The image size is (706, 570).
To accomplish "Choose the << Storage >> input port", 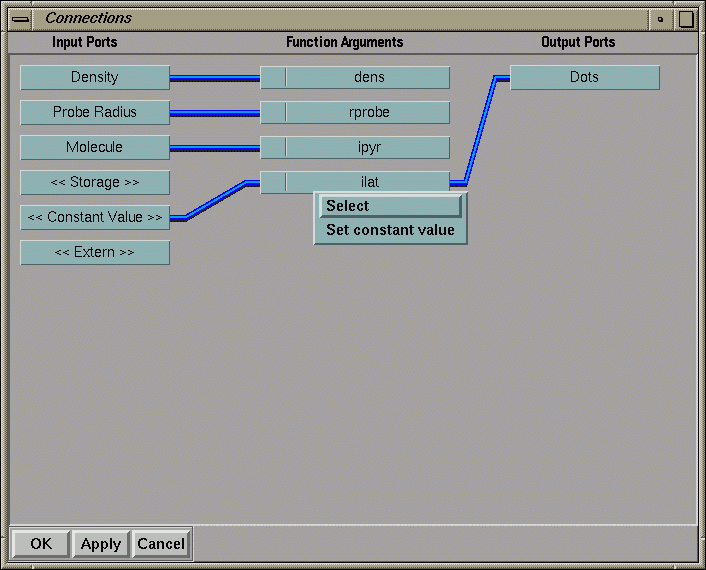I will (x=95, y=183).
